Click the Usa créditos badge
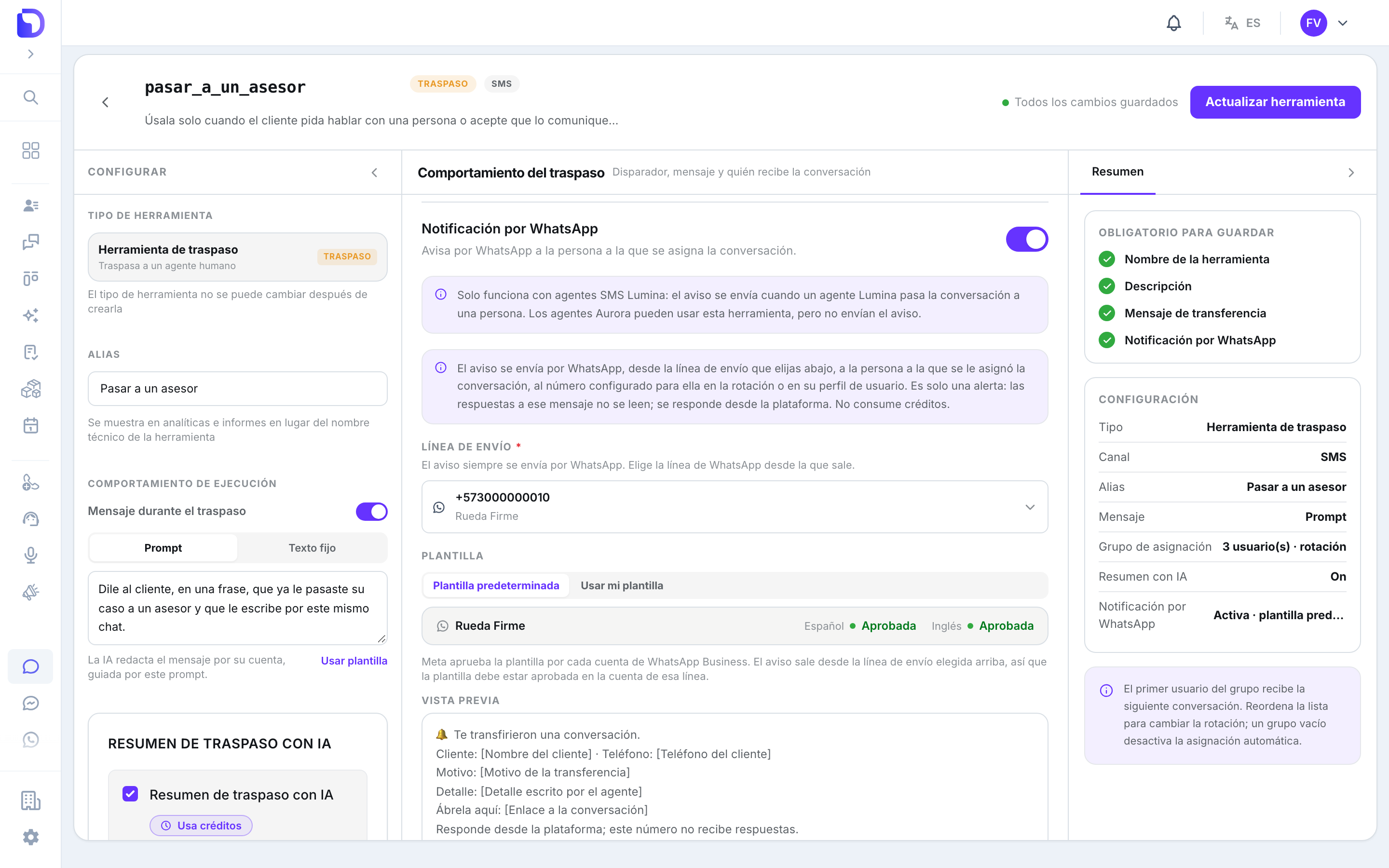Screen dimensions: 1389x868 [201, 826]
